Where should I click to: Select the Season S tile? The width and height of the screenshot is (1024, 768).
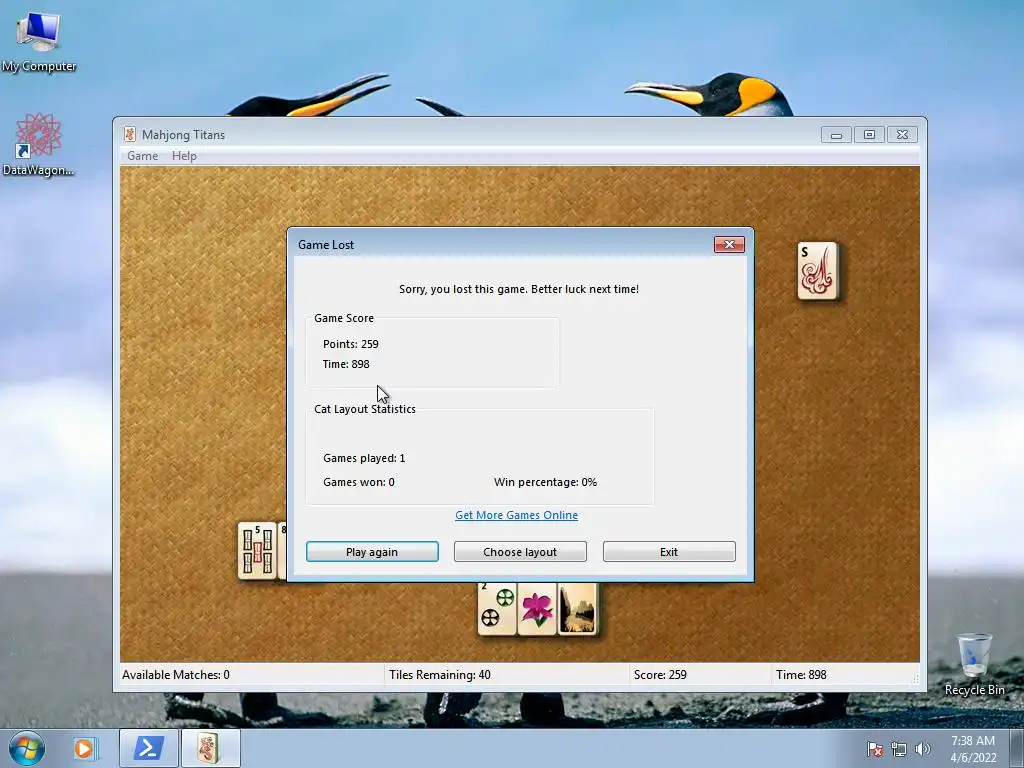(818, 271)
